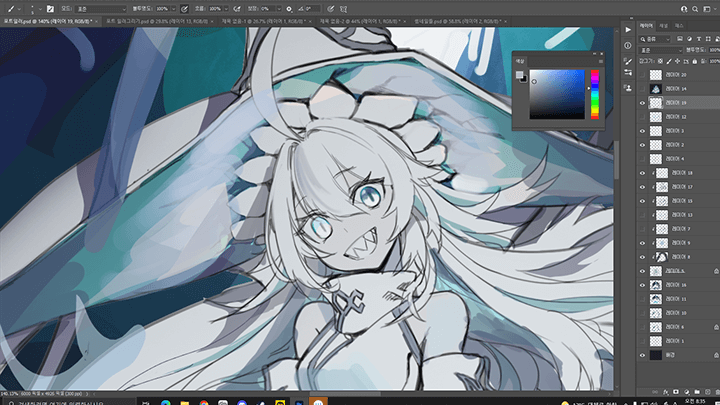Toggle pressure for opacity icon

184,9
